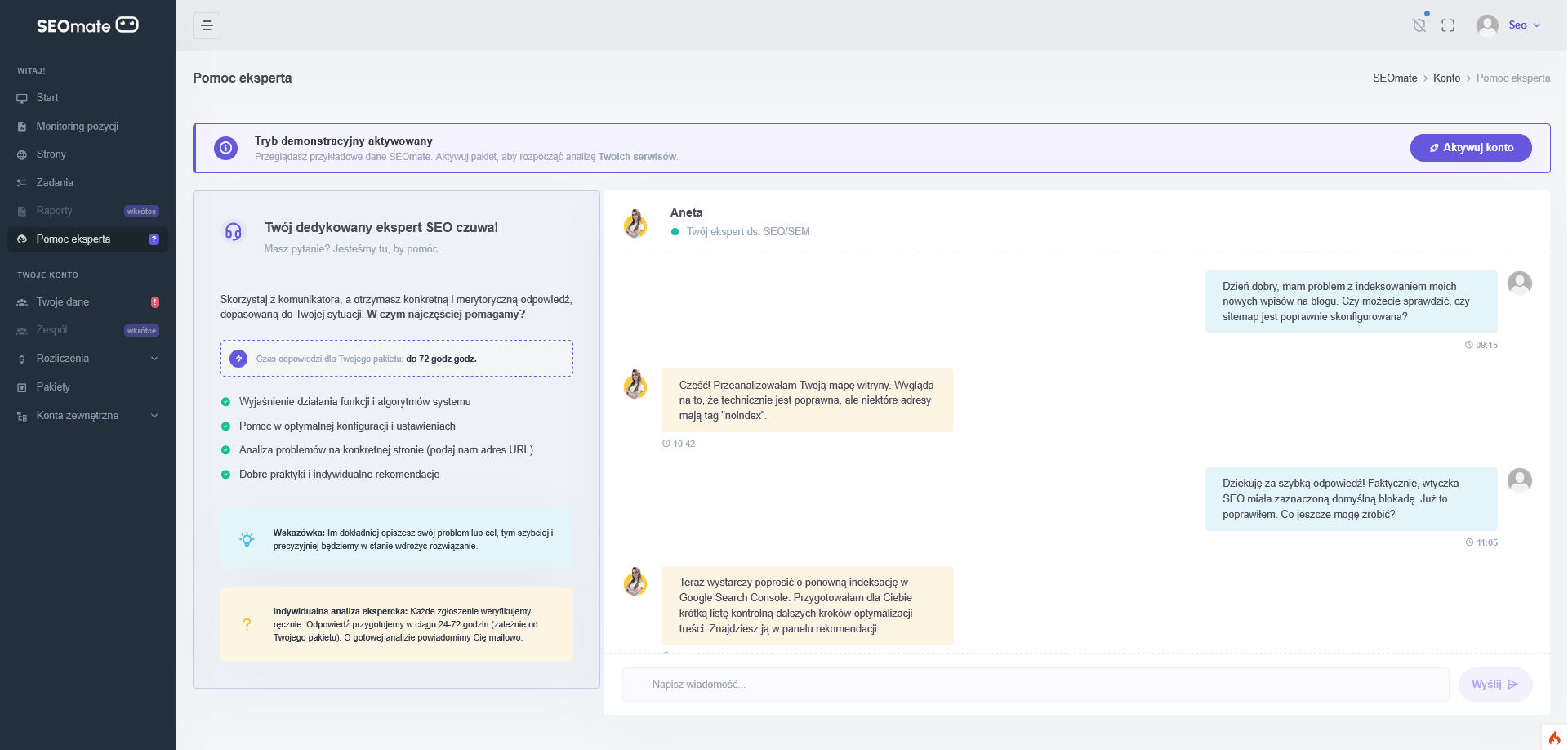The image size is (1568, 750).
Task: Click the Konto breadcrumb link
Action: pyautogui.click(x=1446, y=78)
